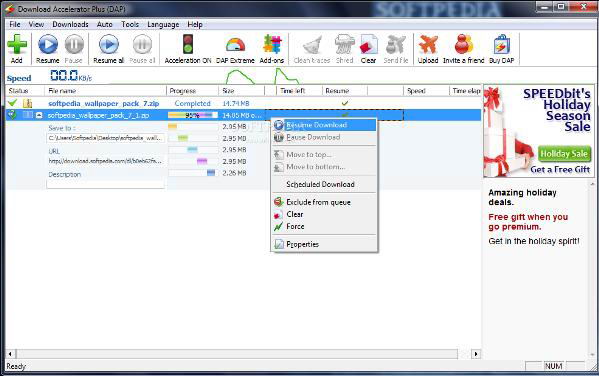Collapse the softpedia_wallpaper_pack_7_1.zip details row
Image resolution: width=599 pixels, height=376 pixels.
click(x=39, y=115)
